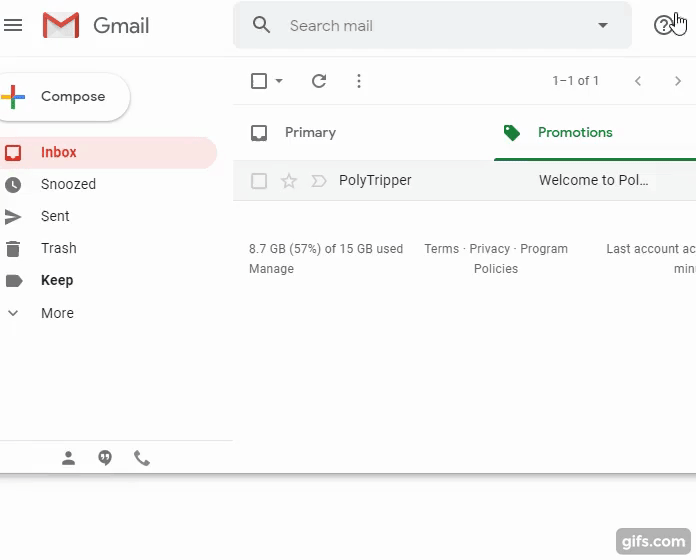696x560 pixels.
Task: Star the PolyTripper email
Action: (x=289, y=181)
